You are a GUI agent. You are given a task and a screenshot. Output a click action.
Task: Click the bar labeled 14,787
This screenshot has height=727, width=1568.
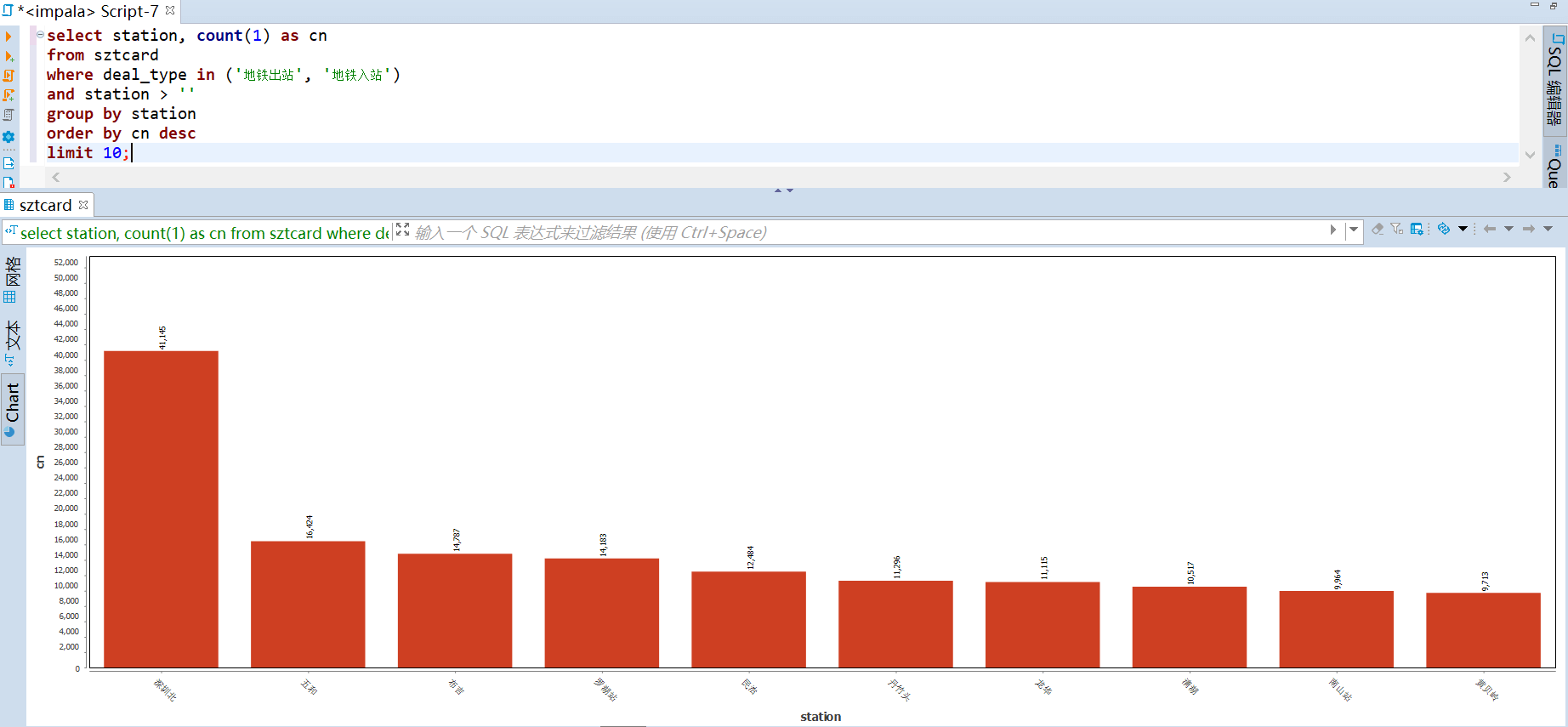click(455, 611)
